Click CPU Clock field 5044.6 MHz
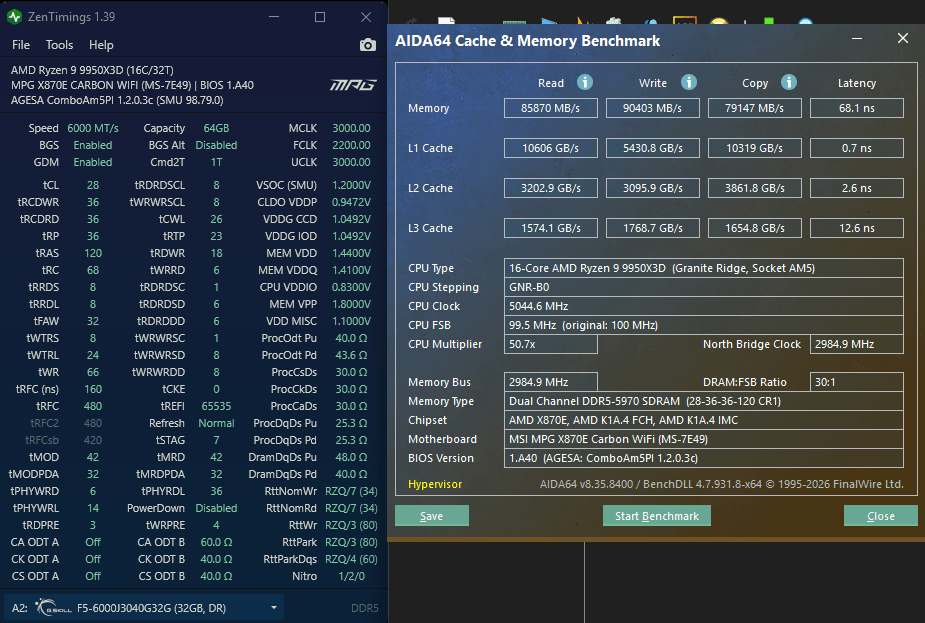 tap(703, 306)
